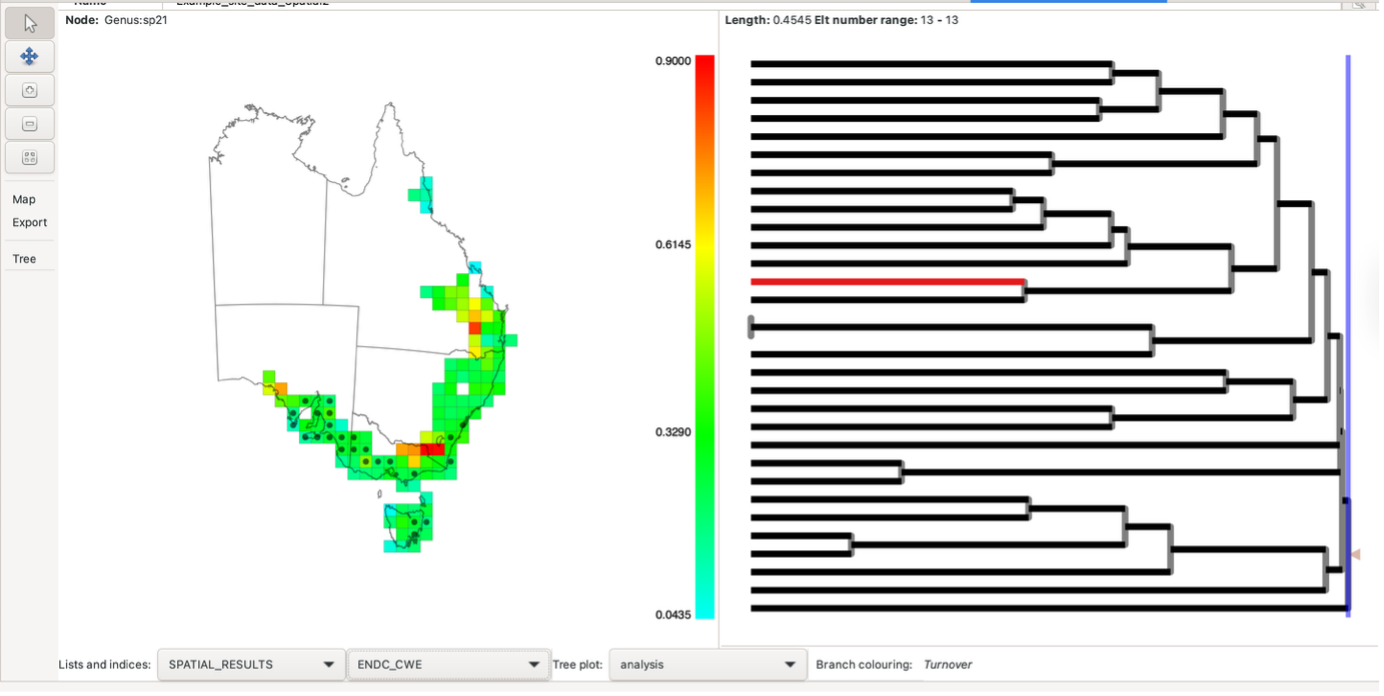This screenshot has width=1384, height=696.
Task: Switch to the Pan tool
Action: (x=29, y=57)
